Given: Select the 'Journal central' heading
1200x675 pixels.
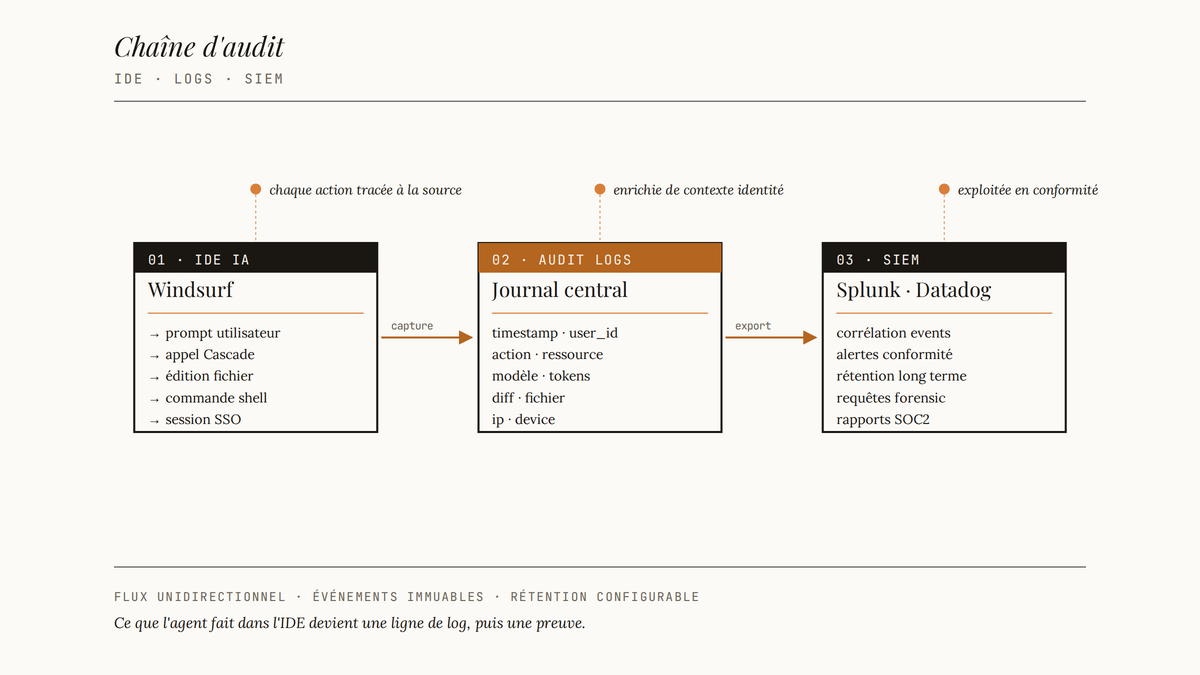Looking at the screenshot, I should 560,290.
